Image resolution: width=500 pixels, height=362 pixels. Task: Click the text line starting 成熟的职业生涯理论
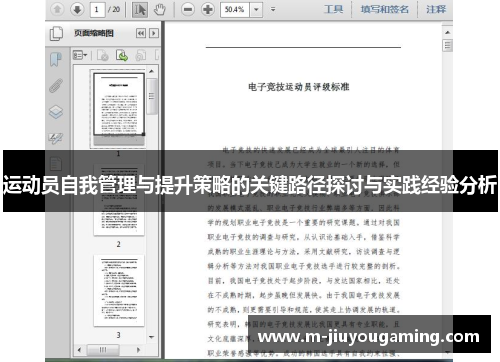point(303,251)
